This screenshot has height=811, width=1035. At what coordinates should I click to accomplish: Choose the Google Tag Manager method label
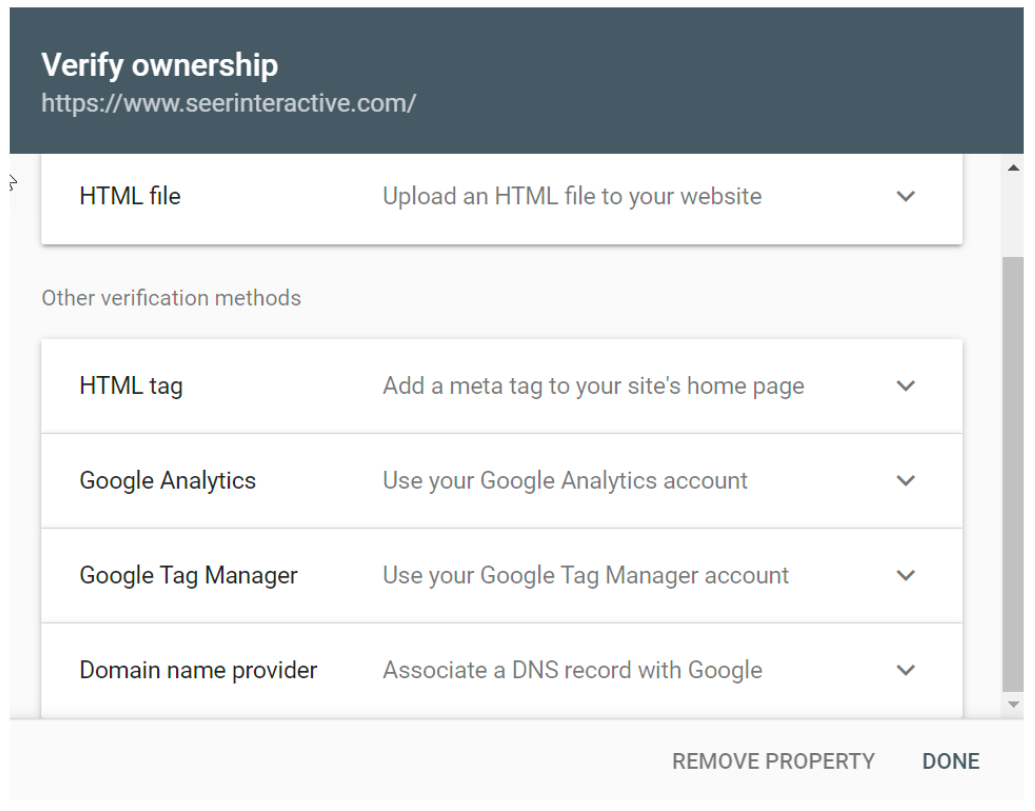189,576
